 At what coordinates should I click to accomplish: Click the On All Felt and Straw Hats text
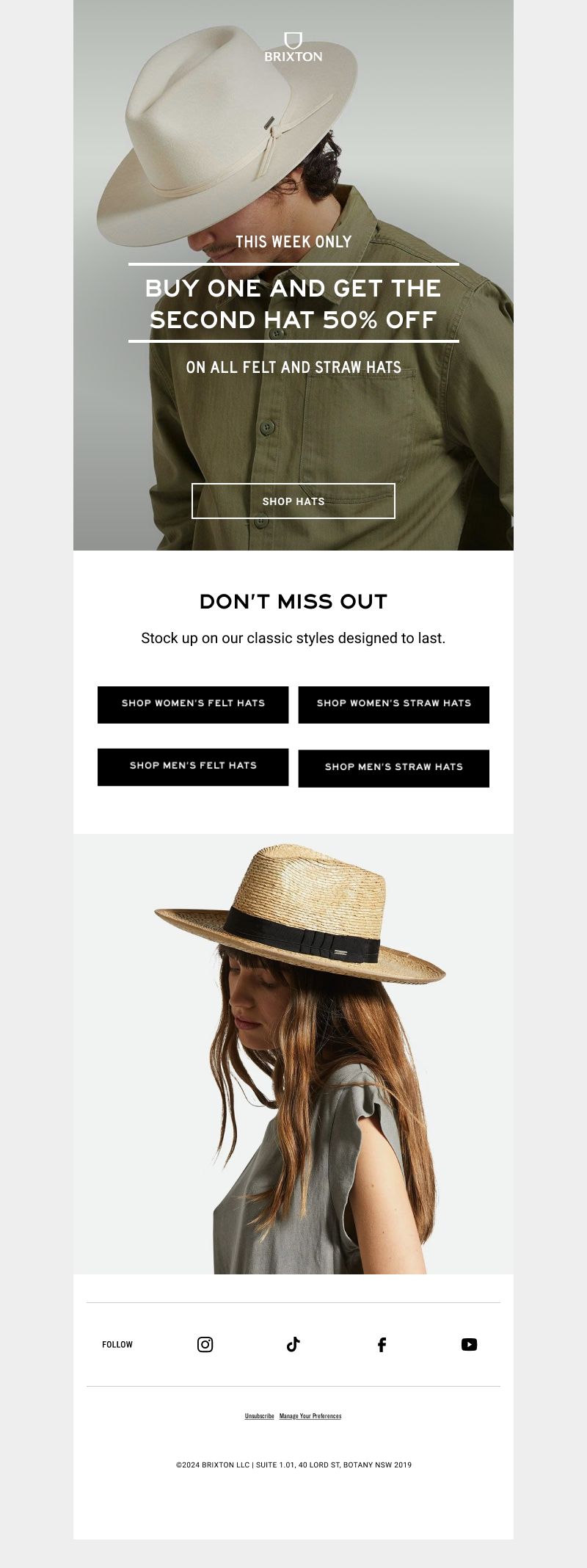coord(293,367)
